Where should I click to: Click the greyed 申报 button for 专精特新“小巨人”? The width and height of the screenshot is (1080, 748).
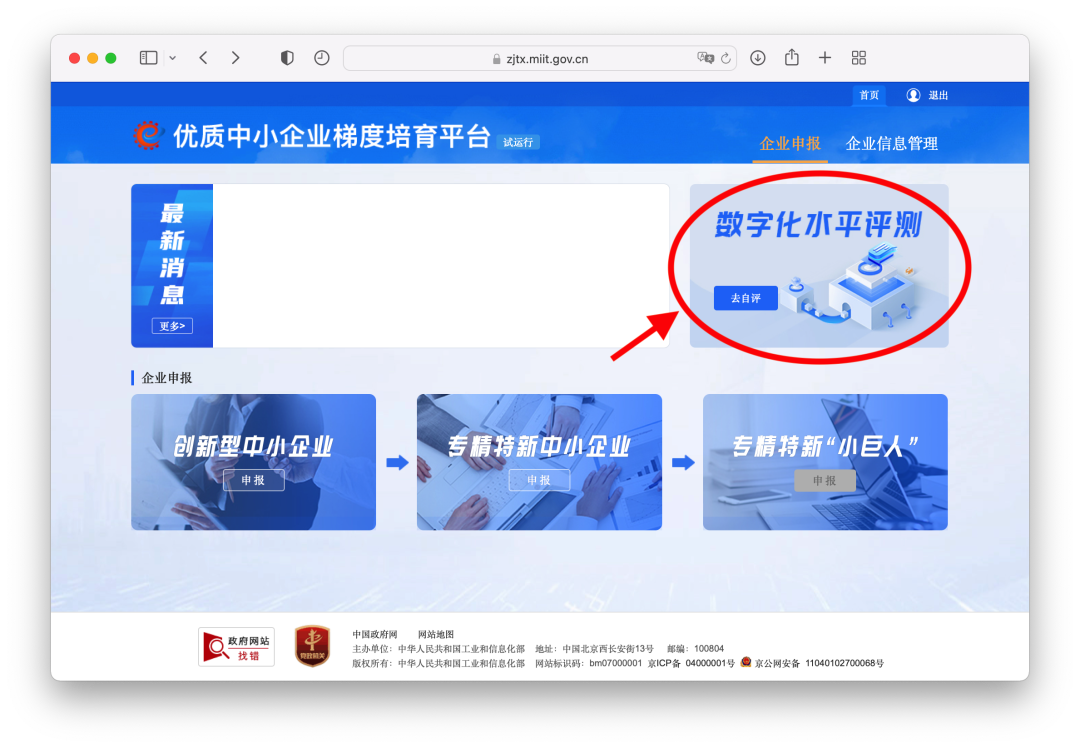(825, 480)
